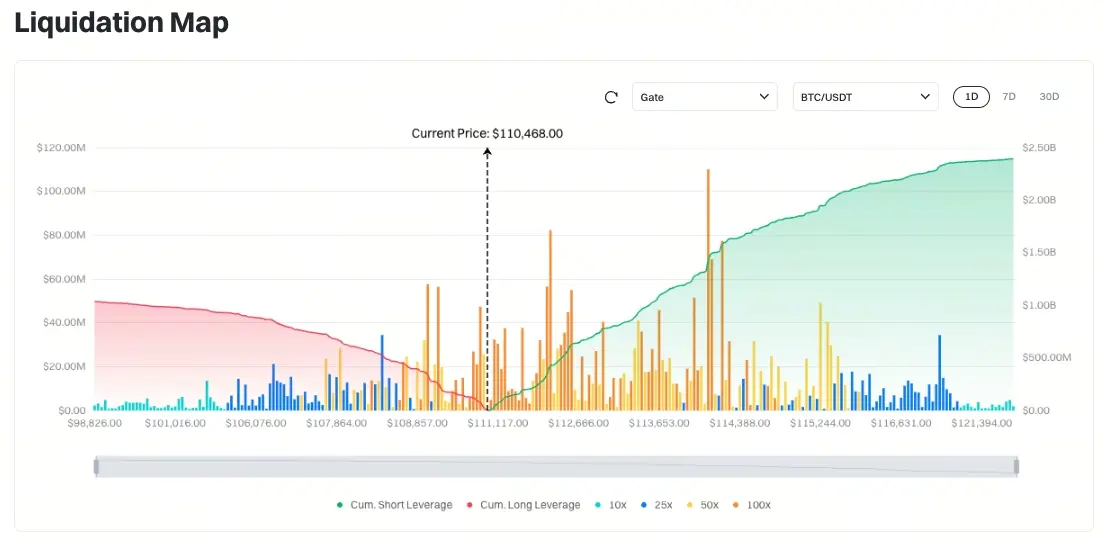The width and height of the screenshot is (1103, 536).
Task: Click the $1.50B right axis label
Action: tap(1039, 253)
